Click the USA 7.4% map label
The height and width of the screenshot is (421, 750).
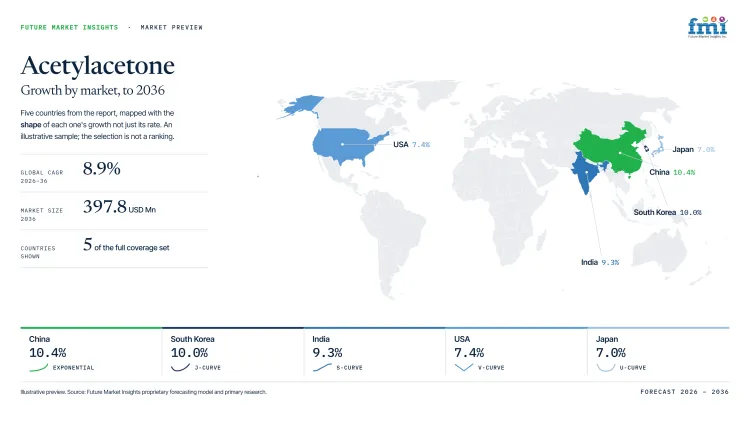coord(411,144)
